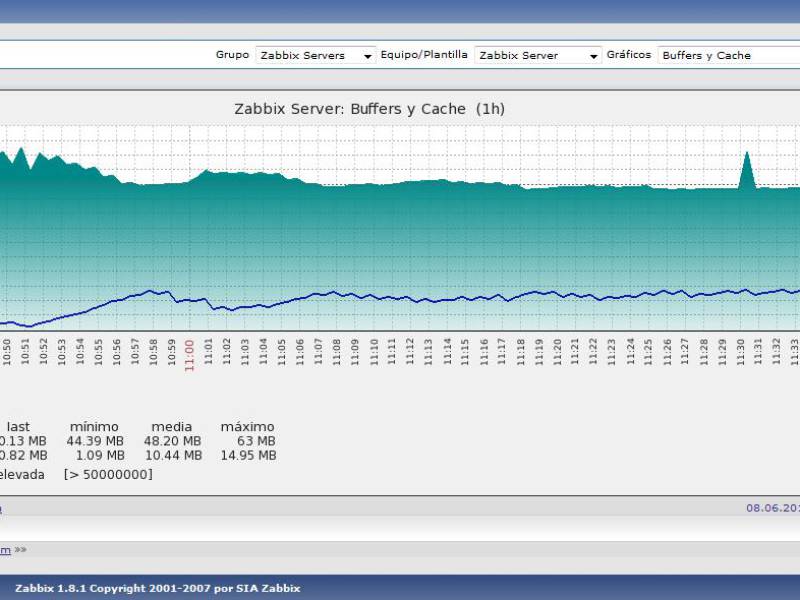
Task: Click the media column header in legend
Action: [x=171, y=427]
